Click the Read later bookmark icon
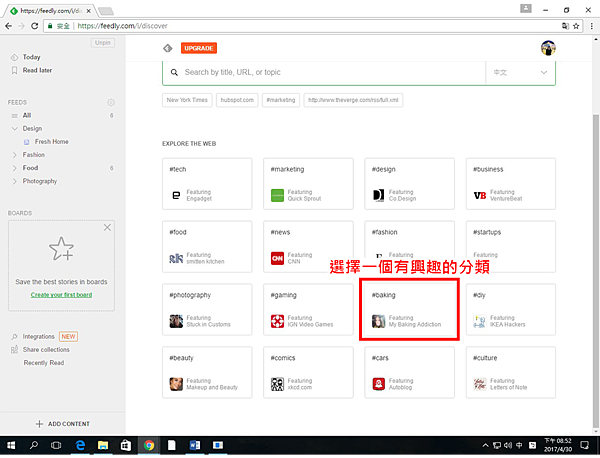Screen dimensions: 600x458 14,70
